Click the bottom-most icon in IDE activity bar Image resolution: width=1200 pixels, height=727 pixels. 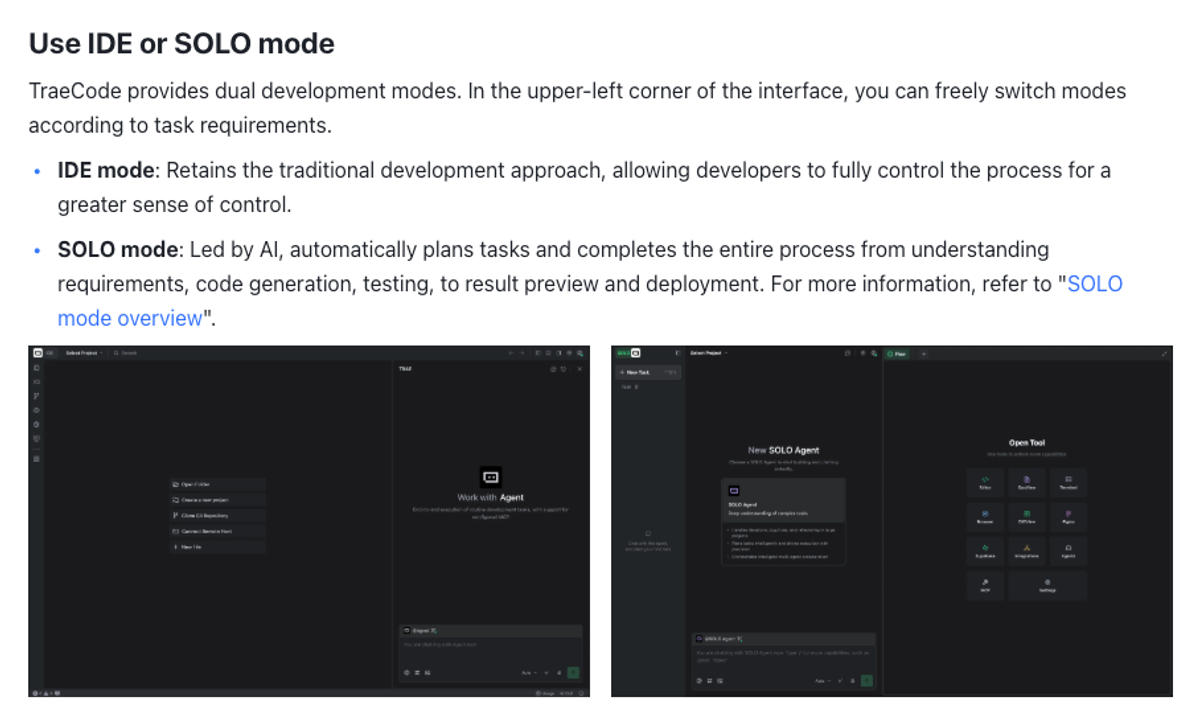tap(36, 459)
